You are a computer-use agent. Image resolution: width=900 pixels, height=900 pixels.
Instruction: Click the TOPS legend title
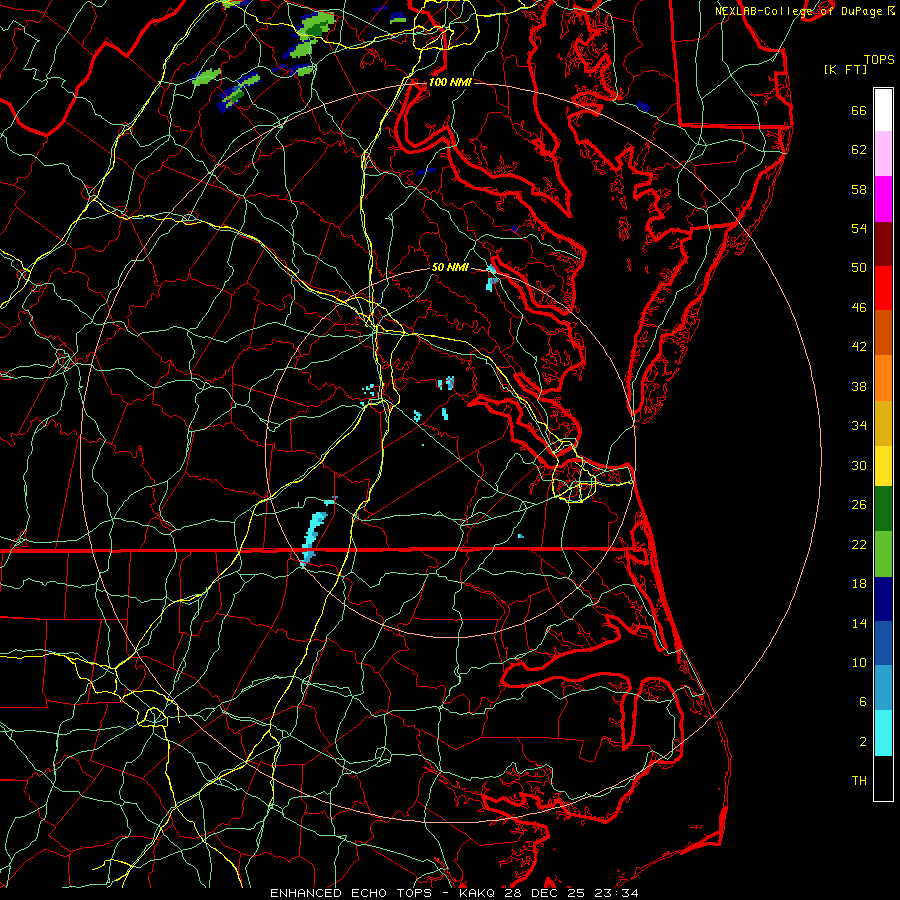[x=879, y=59]
